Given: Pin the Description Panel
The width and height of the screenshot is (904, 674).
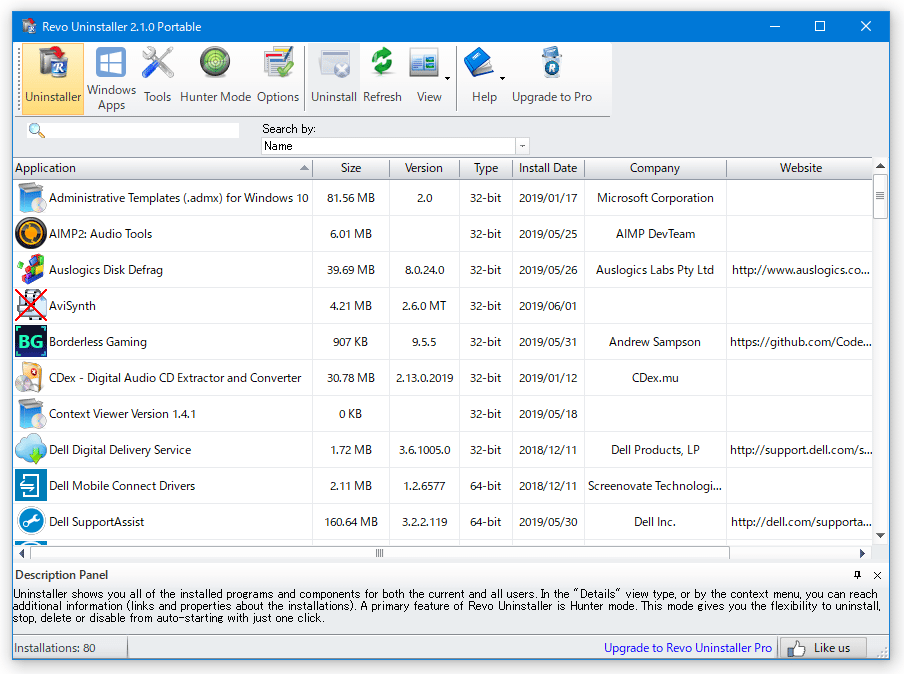Looking at the screenshot, I should tap(857, 575).
